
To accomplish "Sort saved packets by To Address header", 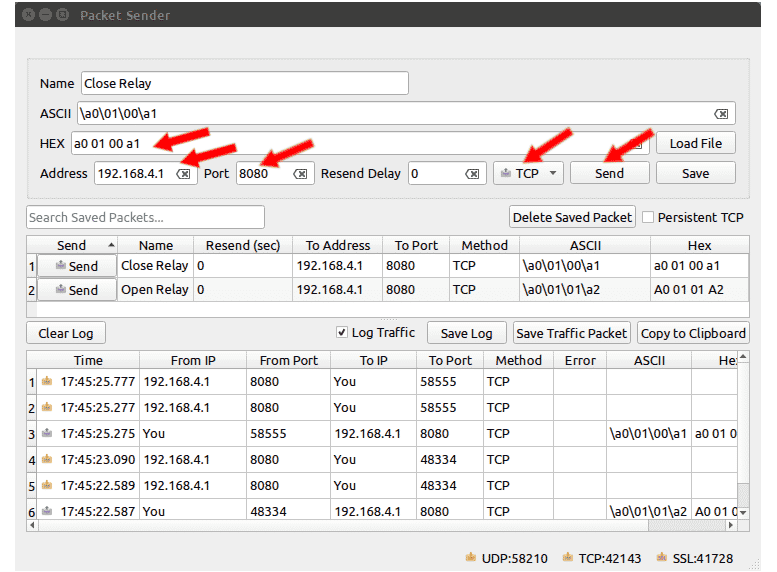I will (x=338, y=245).
